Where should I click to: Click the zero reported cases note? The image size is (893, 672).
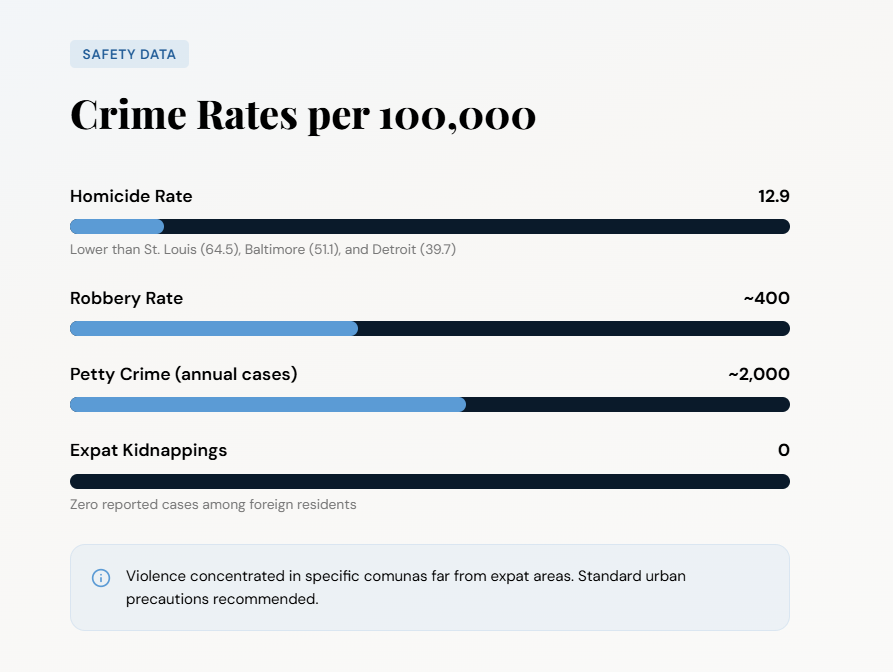[x=213, y=504]
